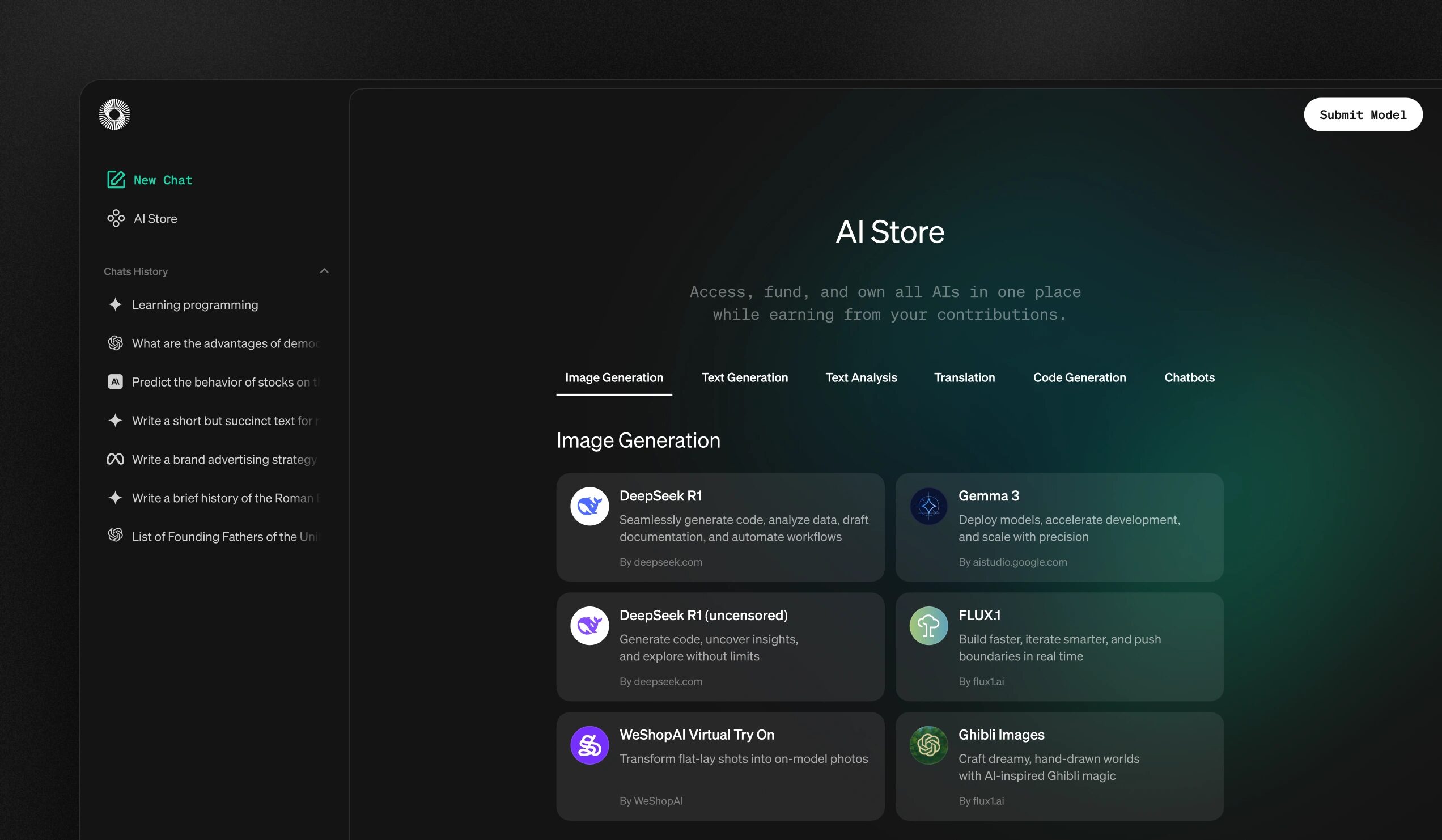Click Craft dreamy, hand-drawn worlds description
Image resolution: width=1442 pixels, height=840 pixels.
(x=1049, y=767)
